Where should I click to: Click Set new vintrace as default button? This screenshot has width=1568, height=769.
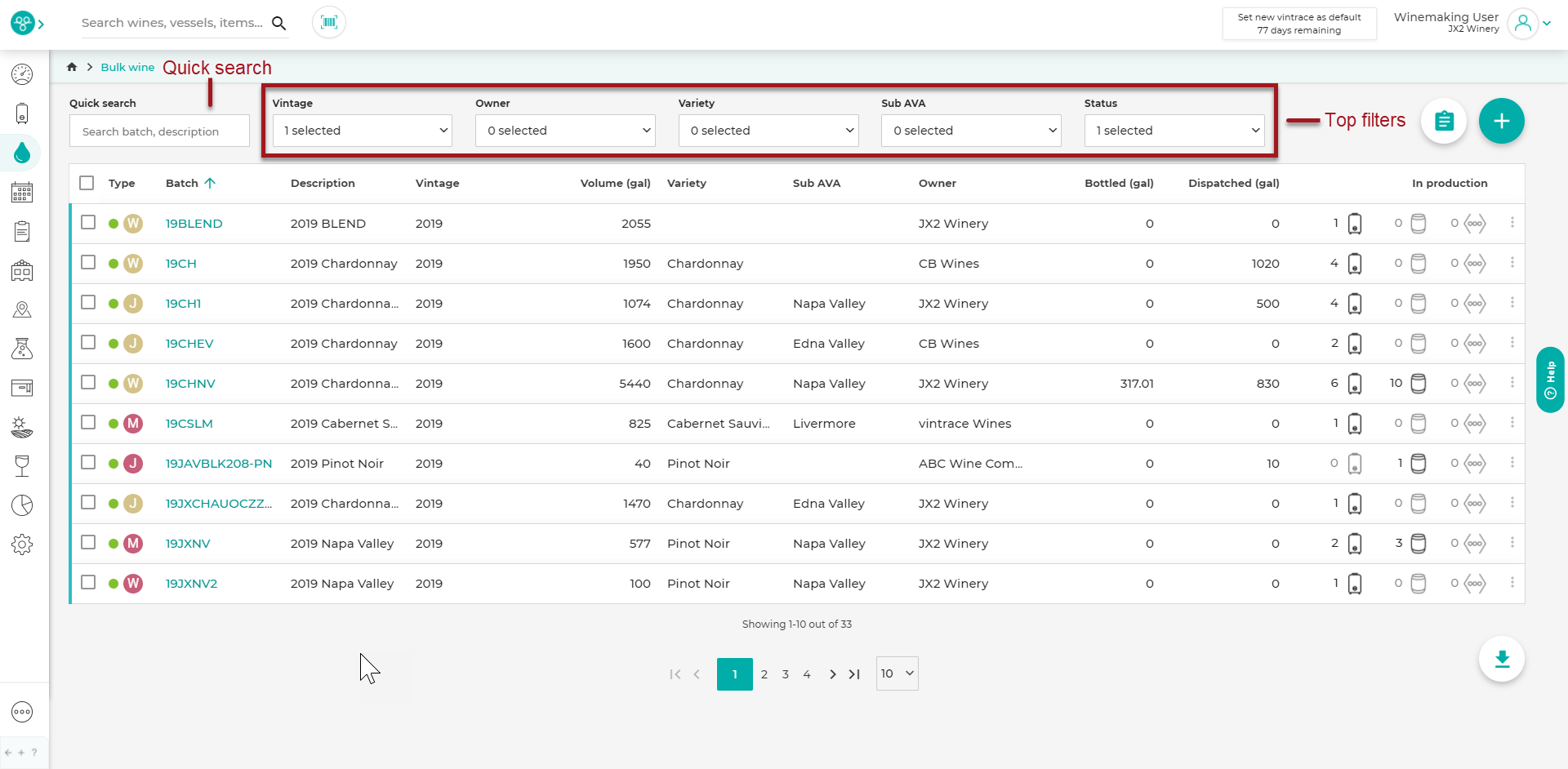pos(1299,24)
